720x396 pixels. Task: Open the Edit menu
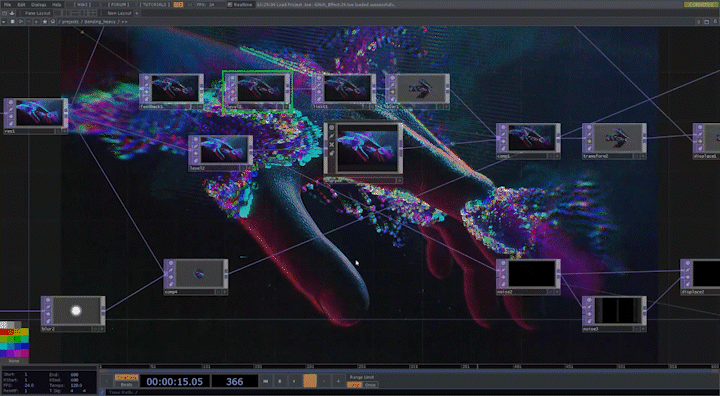pos(21,5)
